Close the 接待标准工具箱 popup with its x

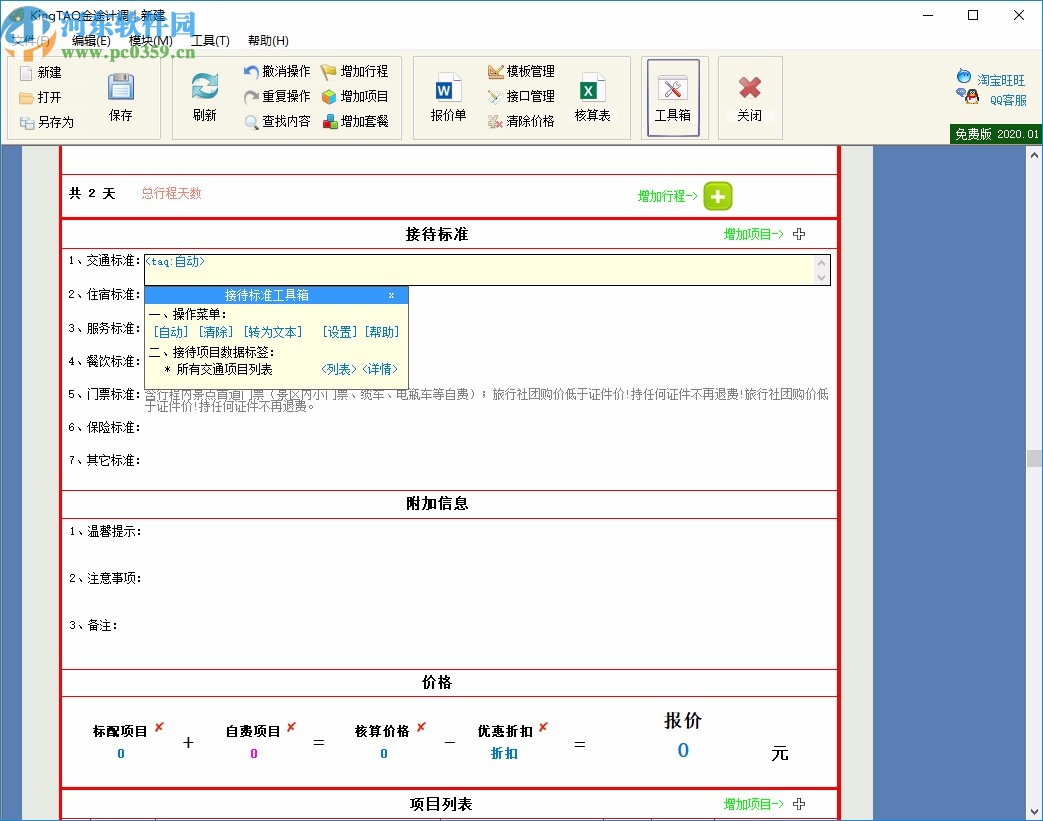click(x=391, y=295)
